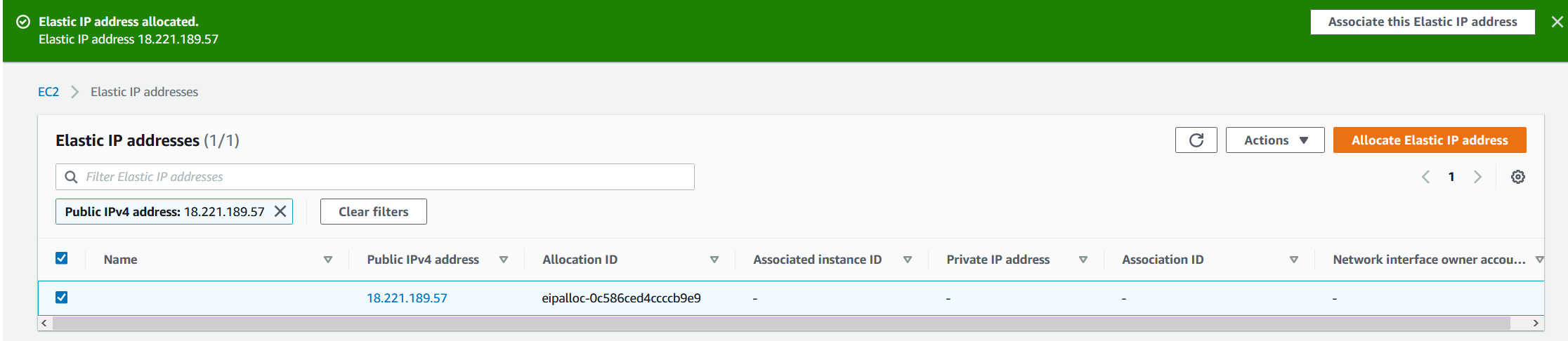This screenshot has height=341, width=1568.
Task: Uncheck the 18.221.189.57 row checkbox
Action: pos(62,297)
